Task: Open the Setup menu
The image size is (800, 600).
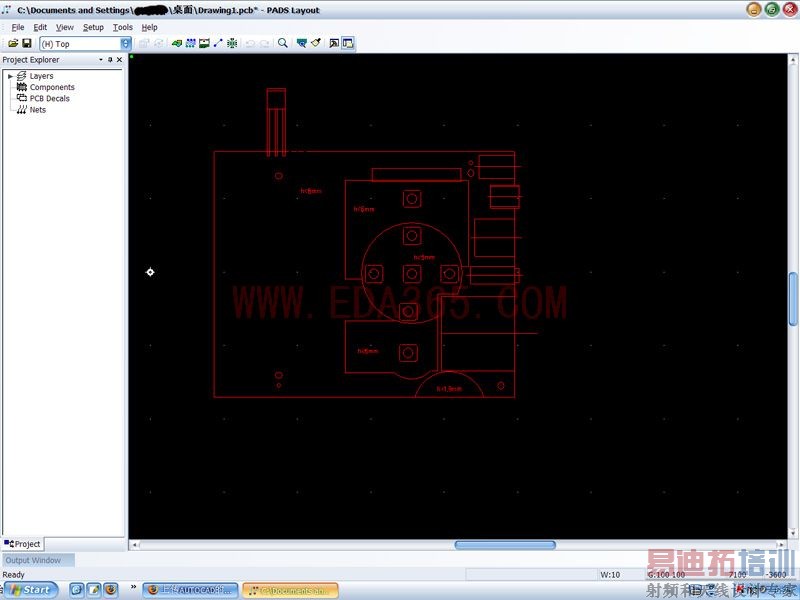Action: (93, 28)
